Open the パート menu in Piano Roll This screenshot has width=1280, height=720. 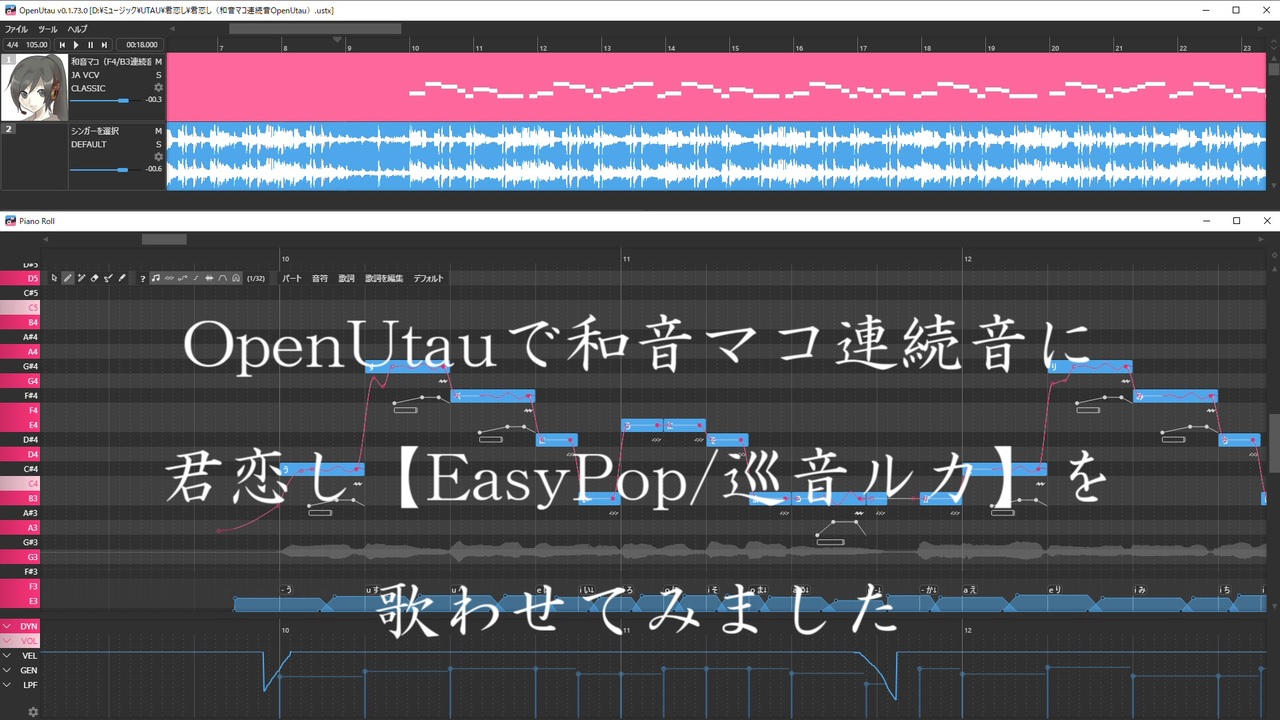[292, 278]
